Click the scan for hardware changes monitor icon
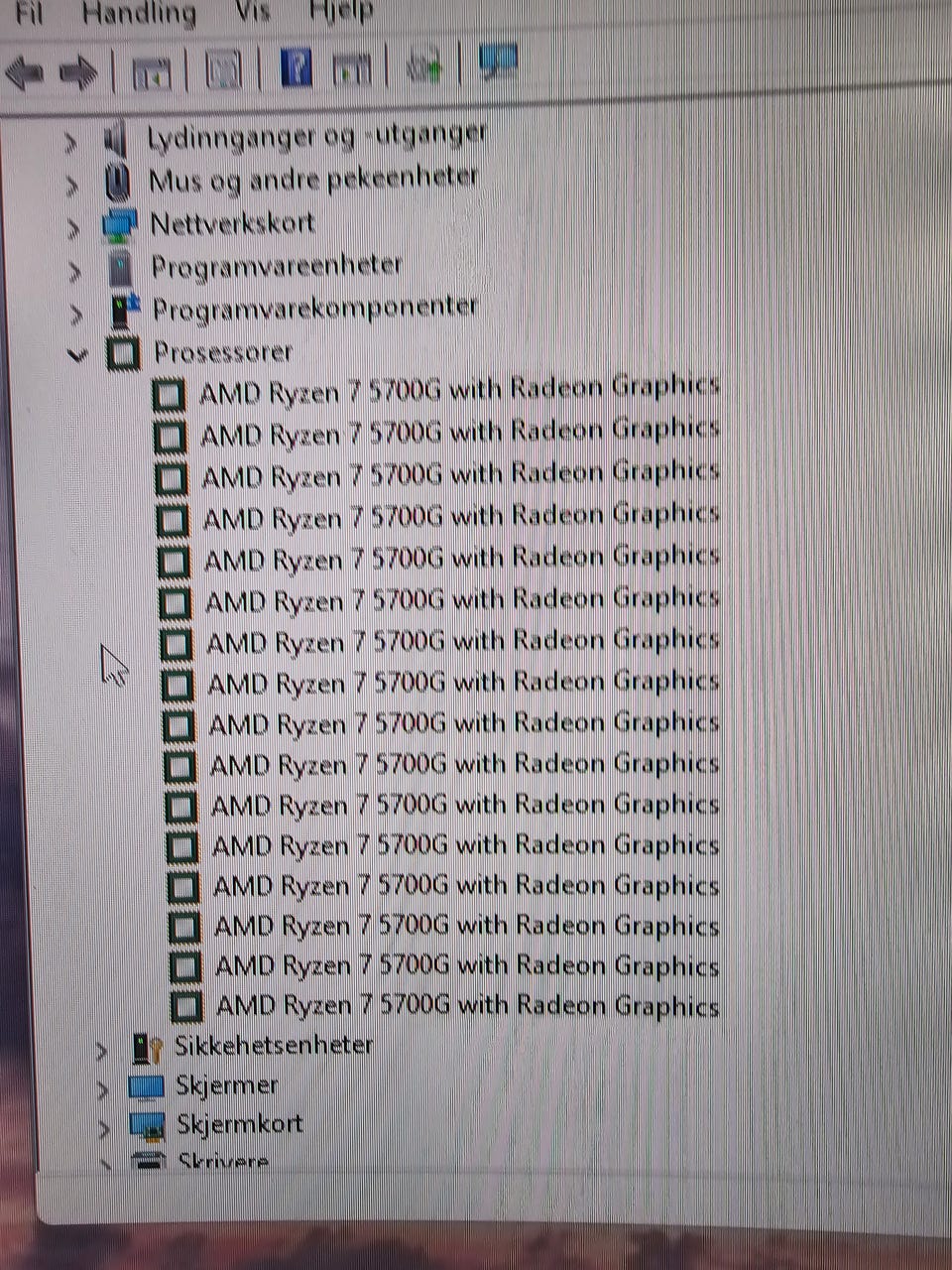The width and height of the screenshot is (952, 1270). (498, 63)
